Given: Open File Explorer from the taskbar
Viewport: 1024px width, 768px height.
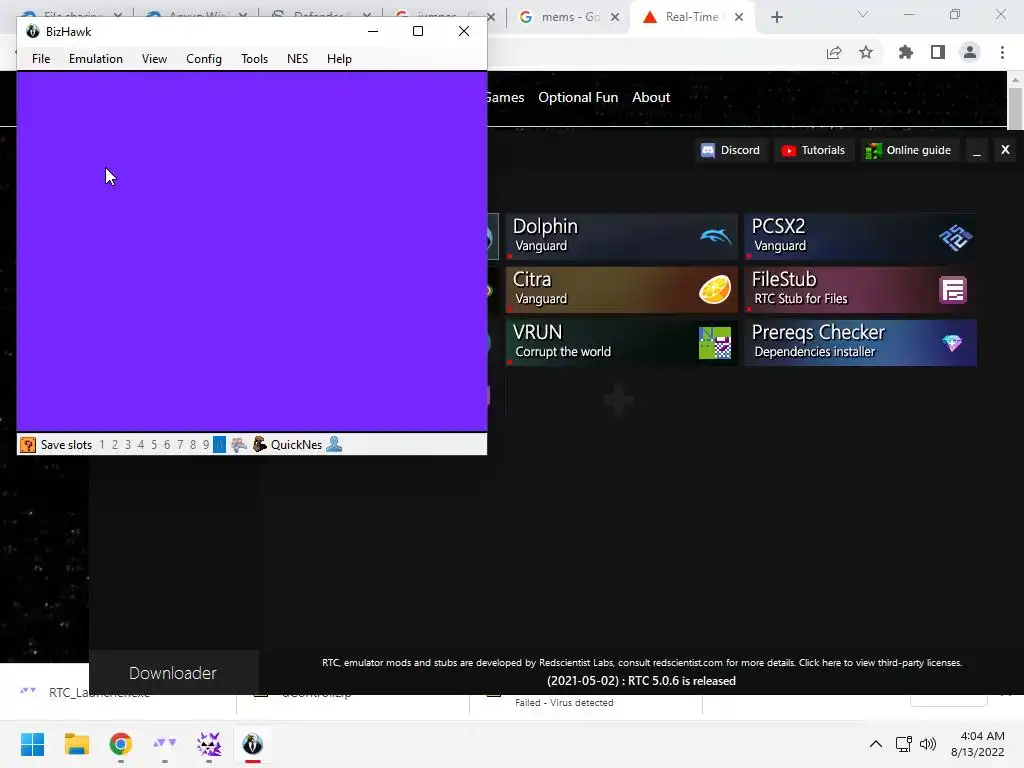Looking at the screenshot, I should (x=76, y=744).
